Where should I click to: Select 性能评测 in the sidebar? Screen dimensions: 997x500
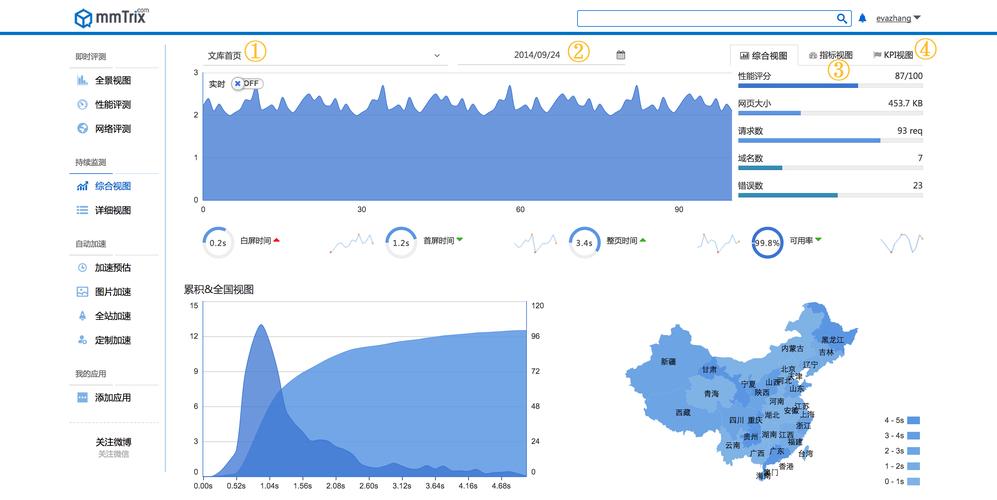(112, 104)
